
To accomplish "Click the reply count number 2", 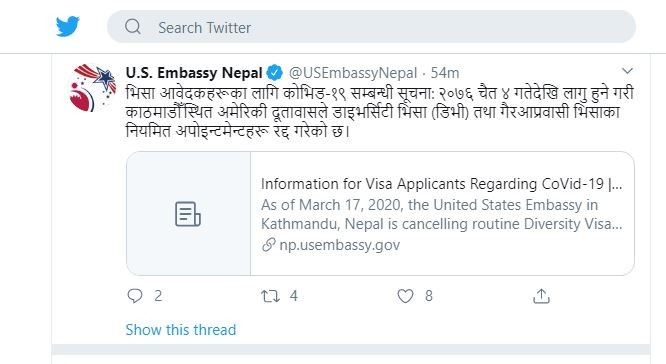I will [x=158, y=296].
